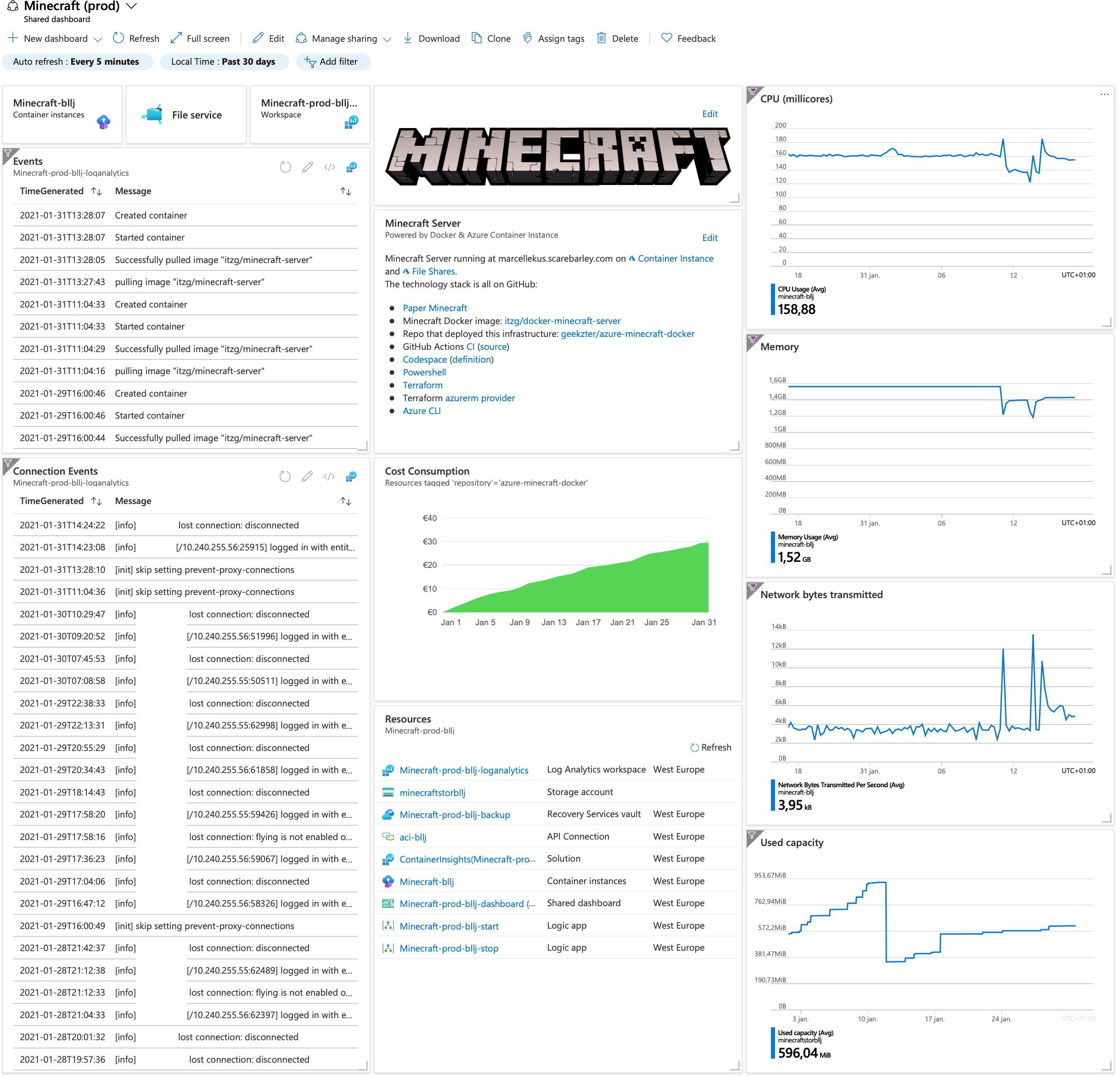Click the filter icon on Memory chart
Screen dimensions: 1120x1076
coord(753,340)
